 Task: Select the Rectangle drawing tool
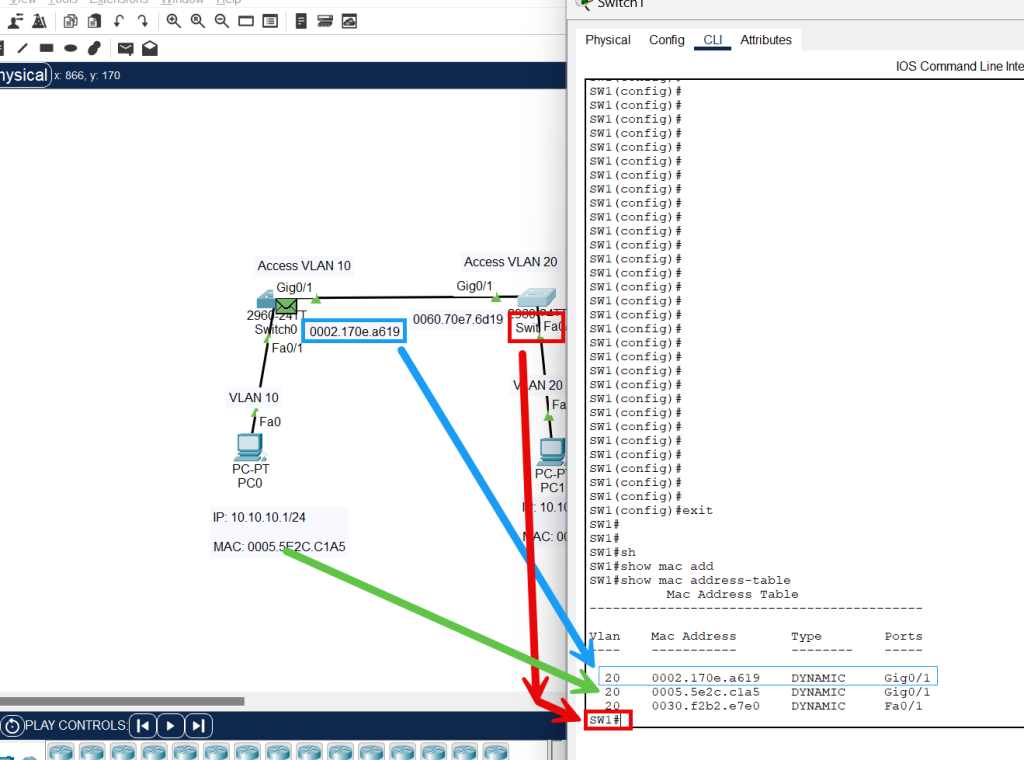tap(45, 47)
